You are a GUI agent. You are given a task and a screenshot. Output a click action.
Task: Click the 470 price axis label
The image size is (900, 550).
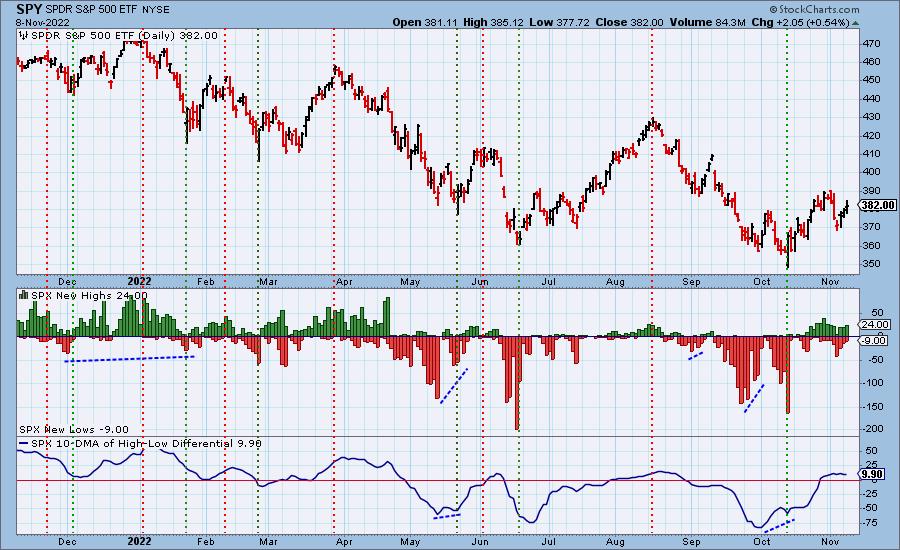pos(871,44)
